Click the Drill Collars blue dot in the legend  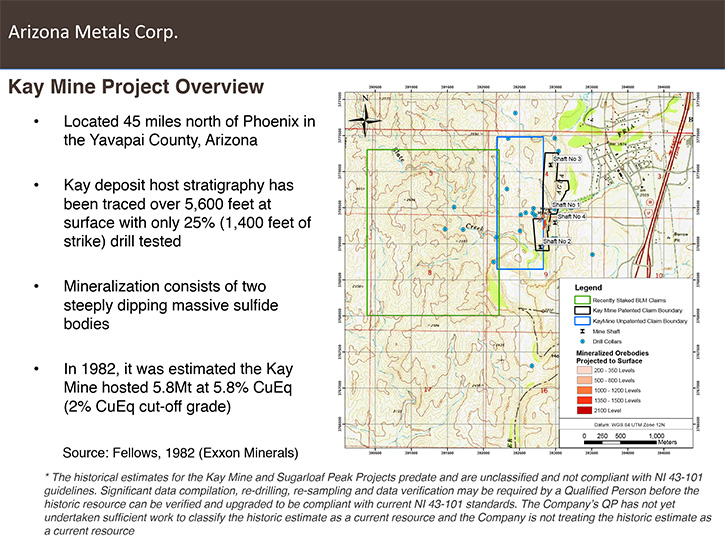pos(582,342)
